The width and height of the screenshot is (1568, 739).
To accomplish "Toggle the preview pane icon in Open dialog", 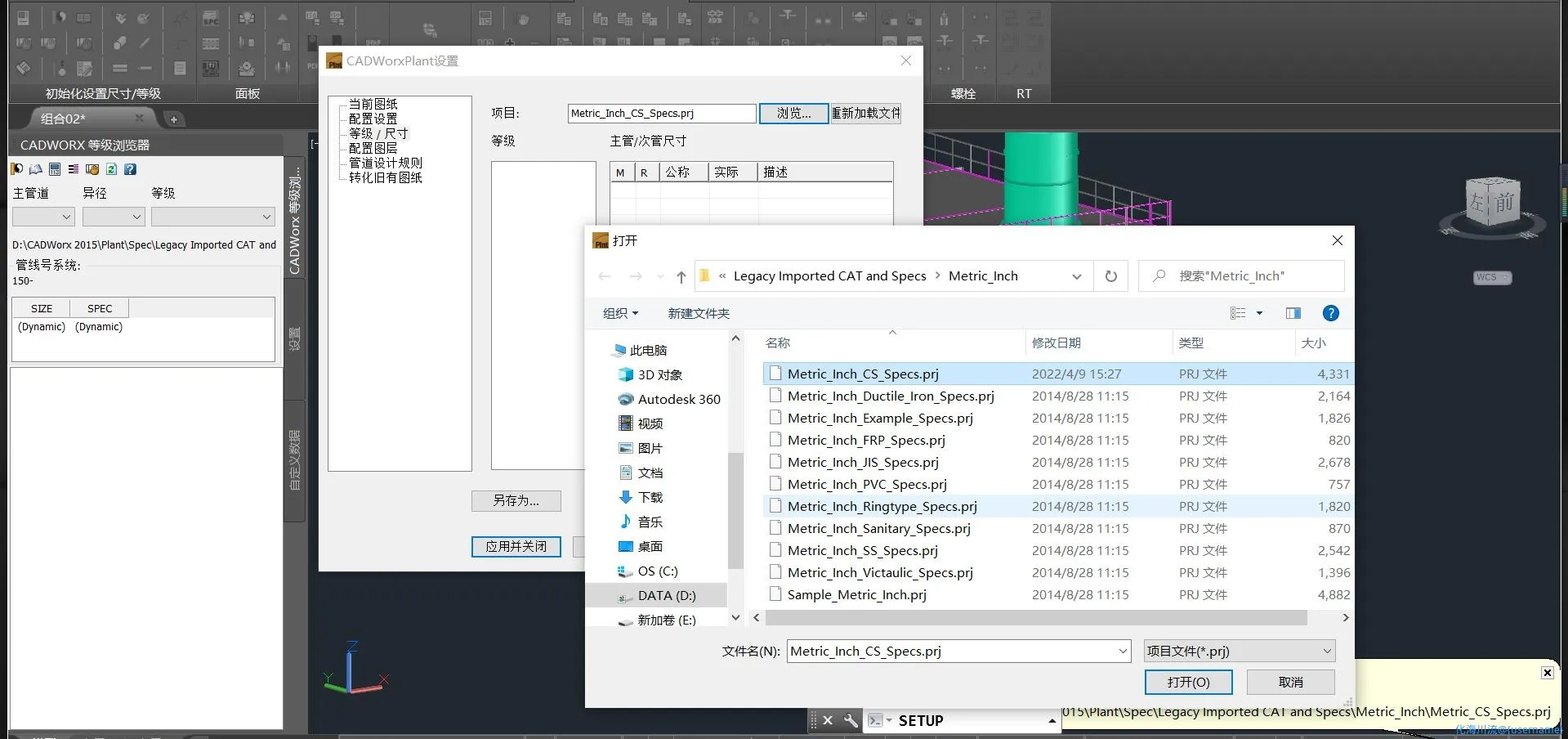I will 1293,313.
